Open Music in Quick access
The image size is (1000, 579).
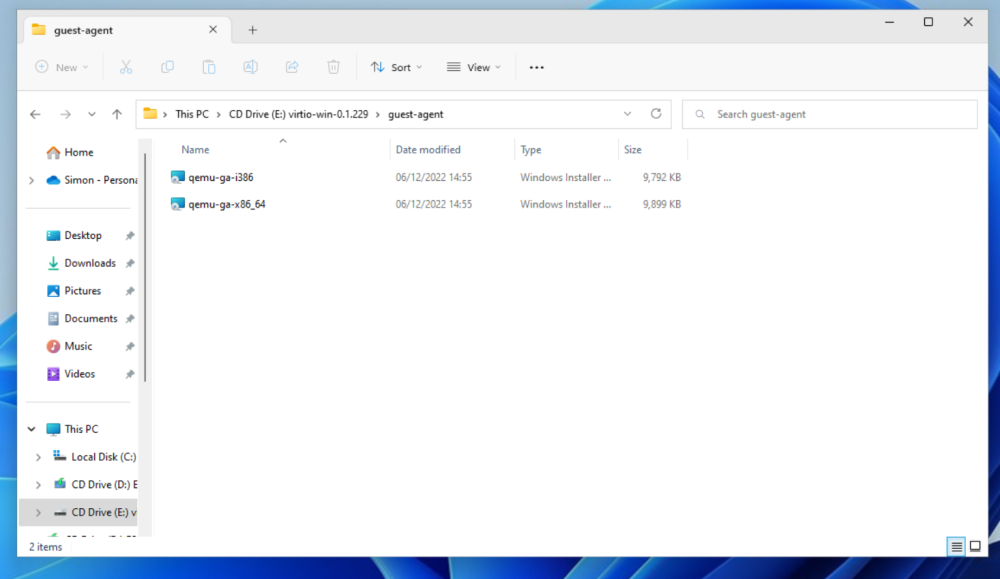(x=78, y=346)
